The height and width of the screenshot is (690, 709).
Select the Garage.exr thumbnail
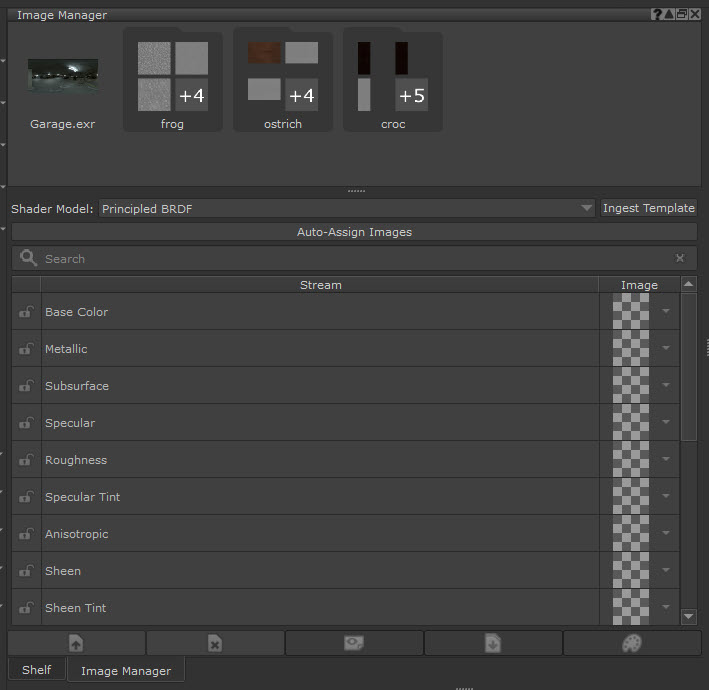63,76
